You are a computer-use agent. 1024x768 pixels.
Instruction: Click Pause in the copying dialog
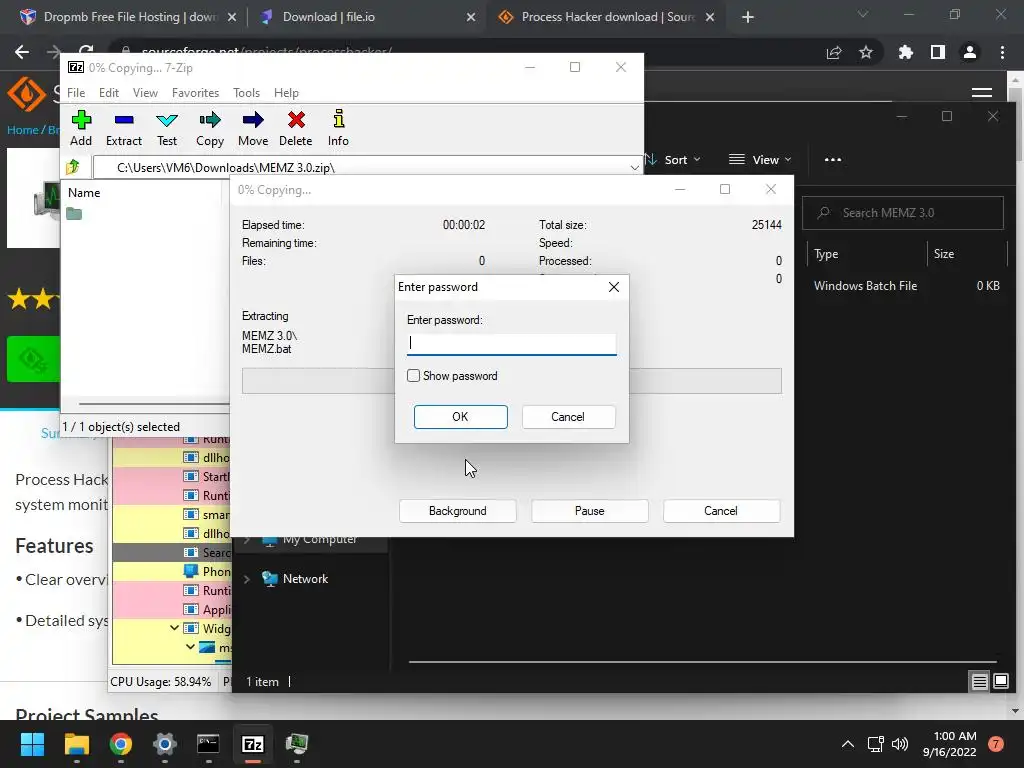point(589,511)
